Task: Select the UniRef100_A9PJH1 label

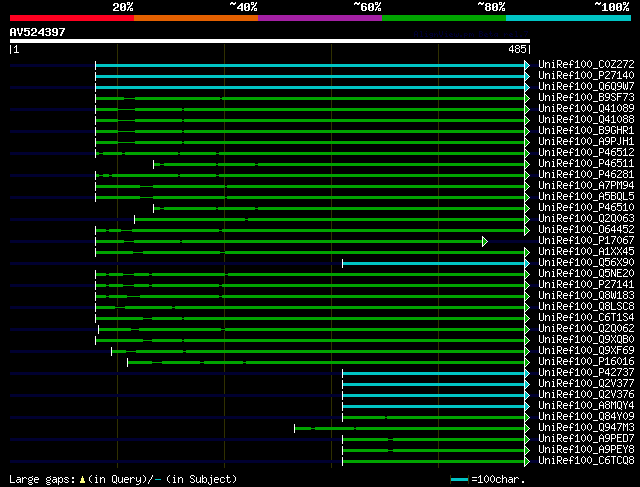Action: [x=586, y=141]
